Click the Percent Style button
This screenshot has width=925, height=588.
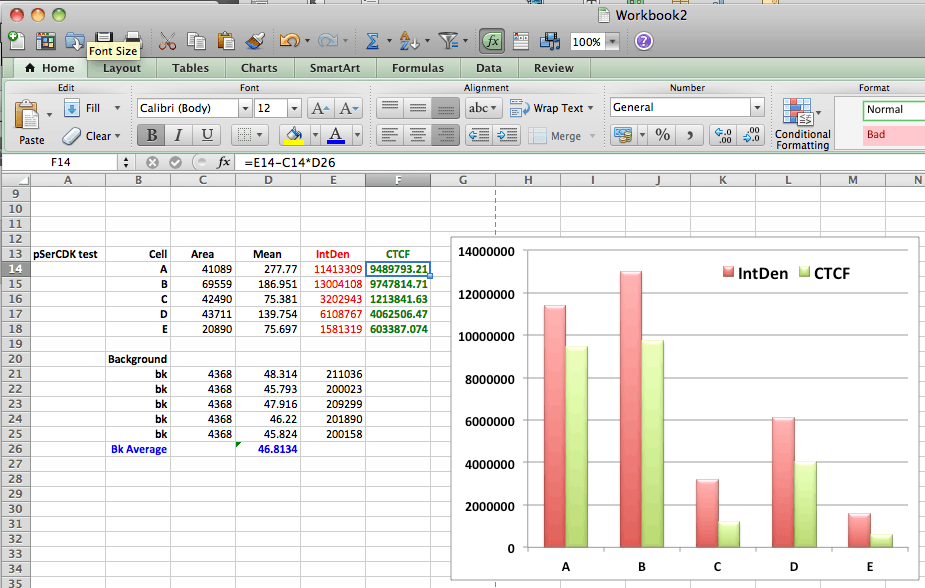pyautogui.click(x=662, y=135)
